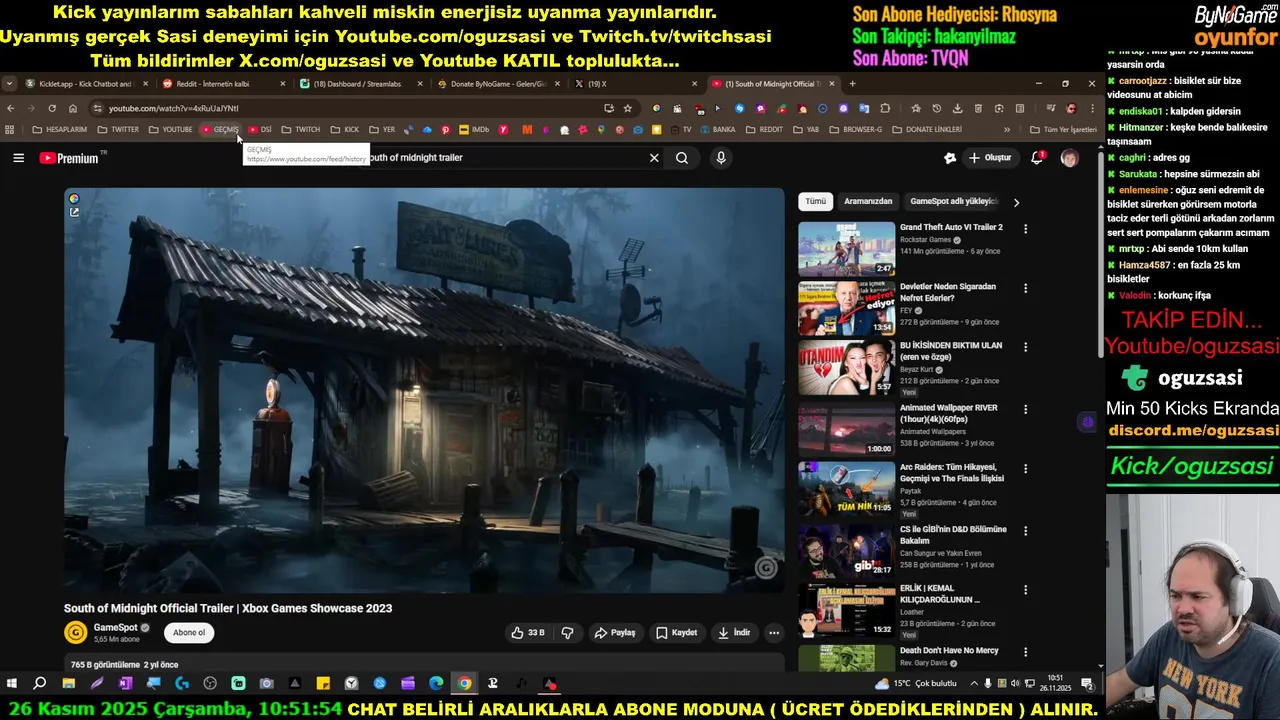Run the search with the magnifier button
Viewport: 1280px width, 720px height.
682,158
